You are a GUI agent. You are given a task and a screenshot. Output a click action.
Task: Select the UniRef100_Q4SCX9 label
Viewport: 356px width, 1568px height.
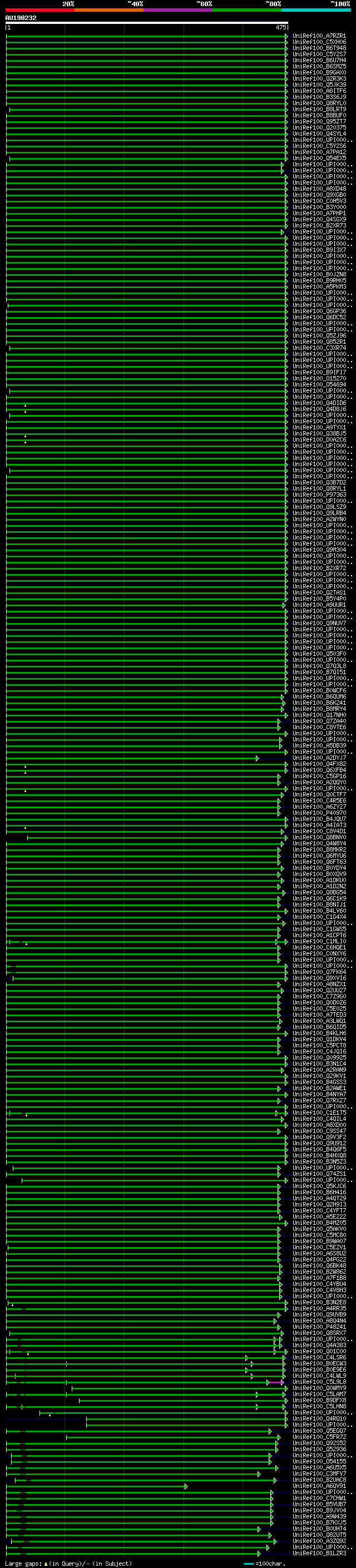click(x=319, y=219)
